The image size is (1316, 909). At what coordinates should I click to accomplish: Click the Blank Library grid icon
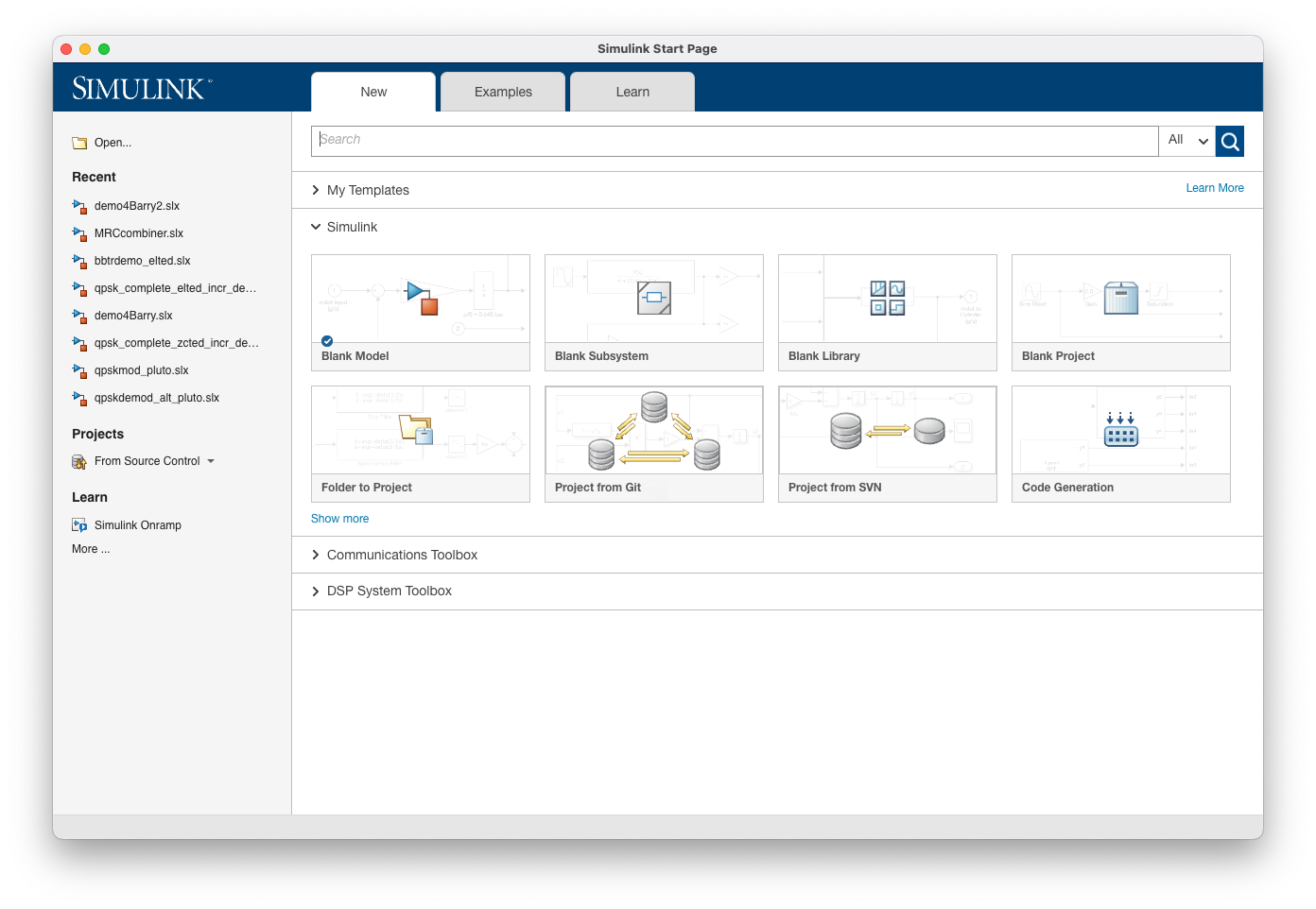point(888,298)
